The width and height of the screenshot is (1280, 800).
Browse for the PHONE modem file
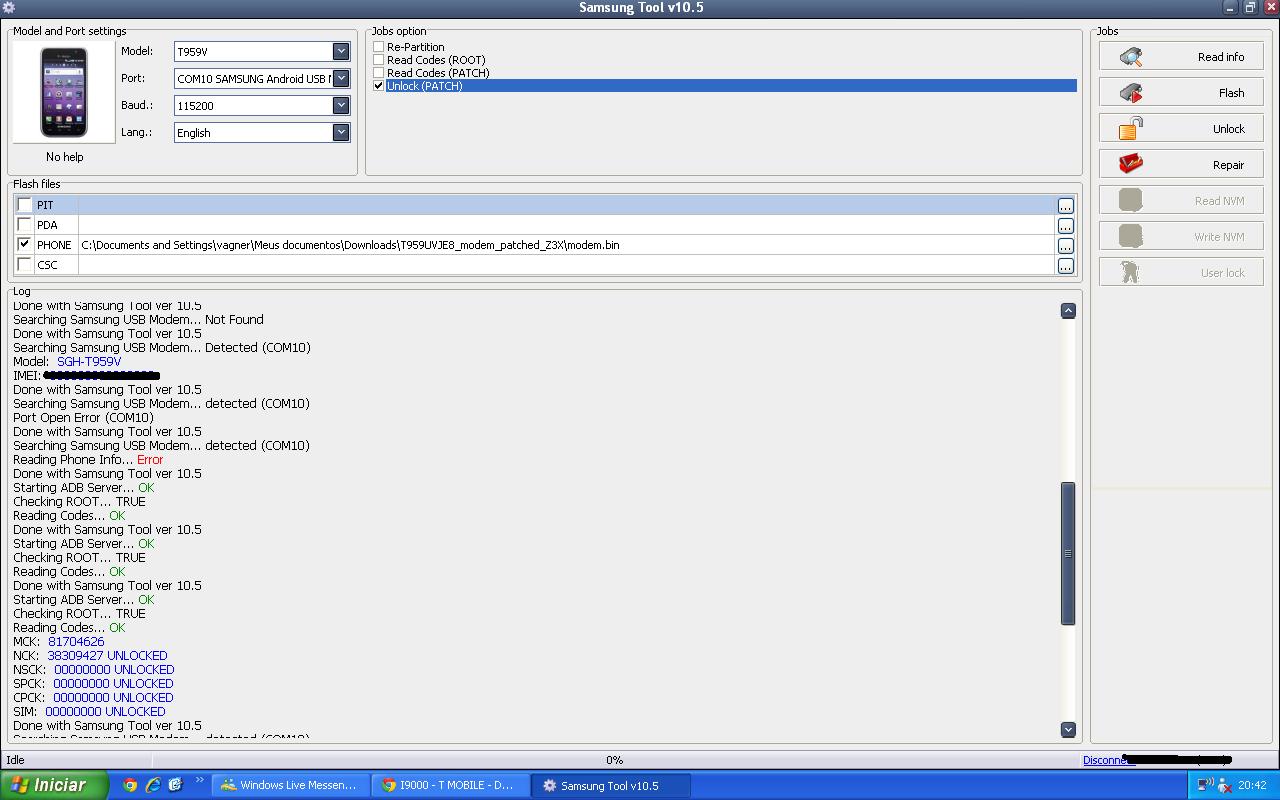(x=1065, y=246)
